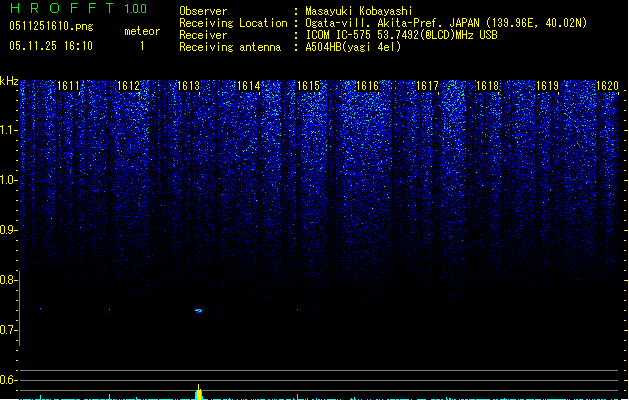Viewport: 629px width, 400px height.
Task: Click the Receiver value ICOM IC-575
Action: [x=339, y=35]
